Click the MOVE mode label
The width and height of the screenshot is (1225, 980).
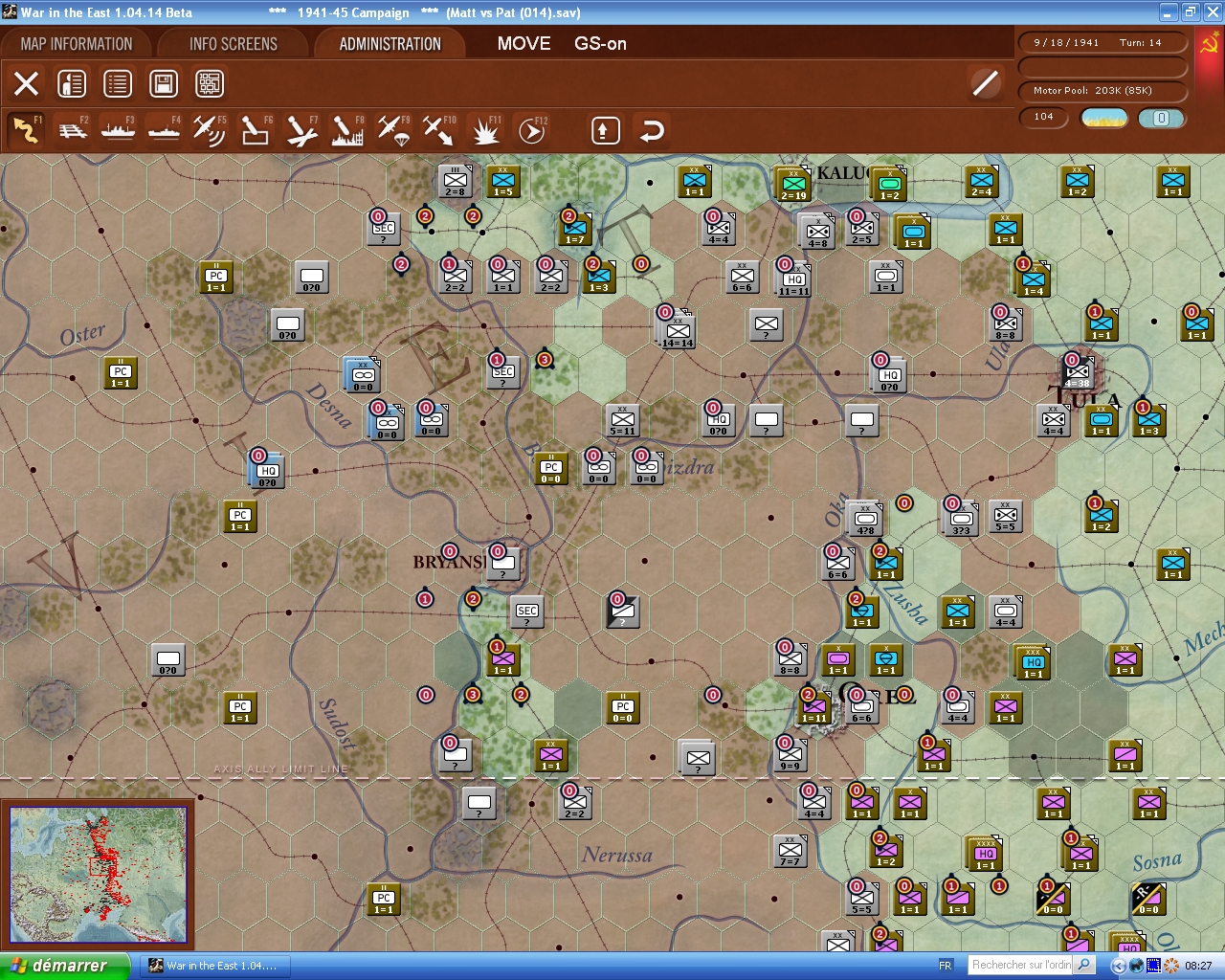pos(523,44)
